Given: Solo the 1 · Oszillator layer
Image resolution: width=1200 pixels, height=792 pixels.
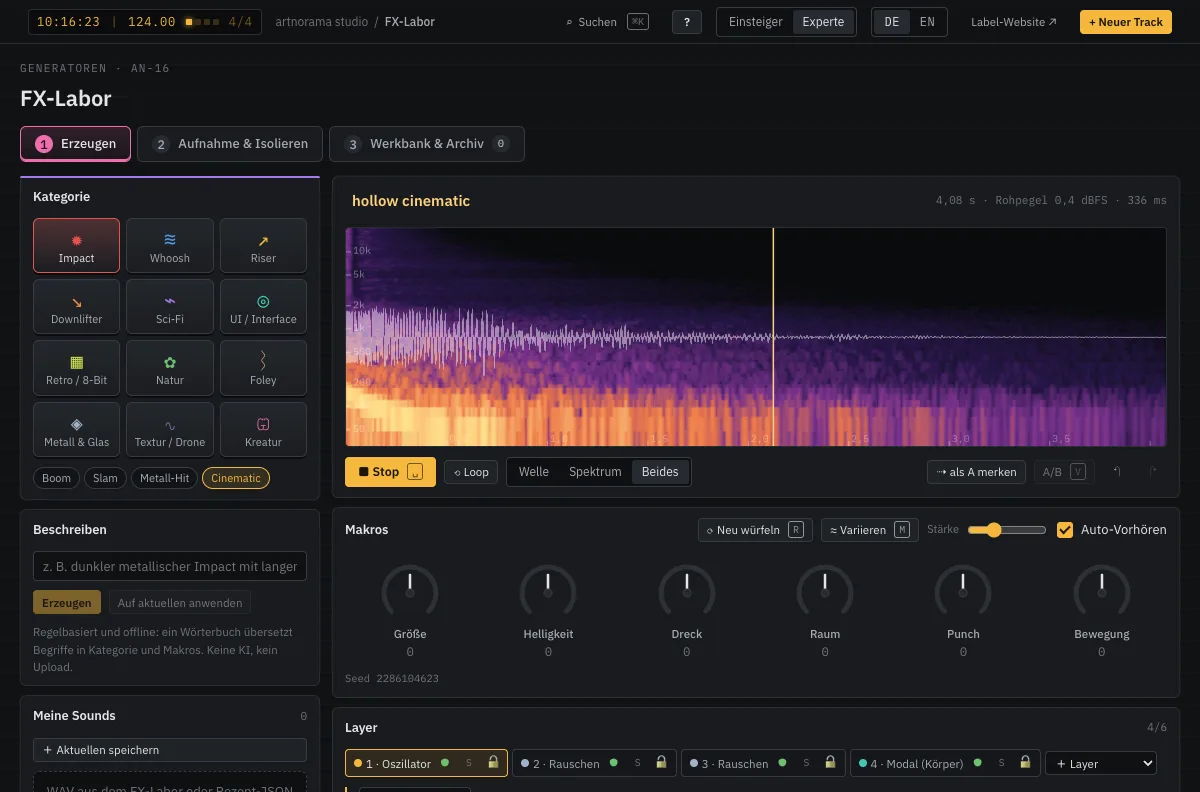Looking at the screenshot, I should (x=468, y=763).
